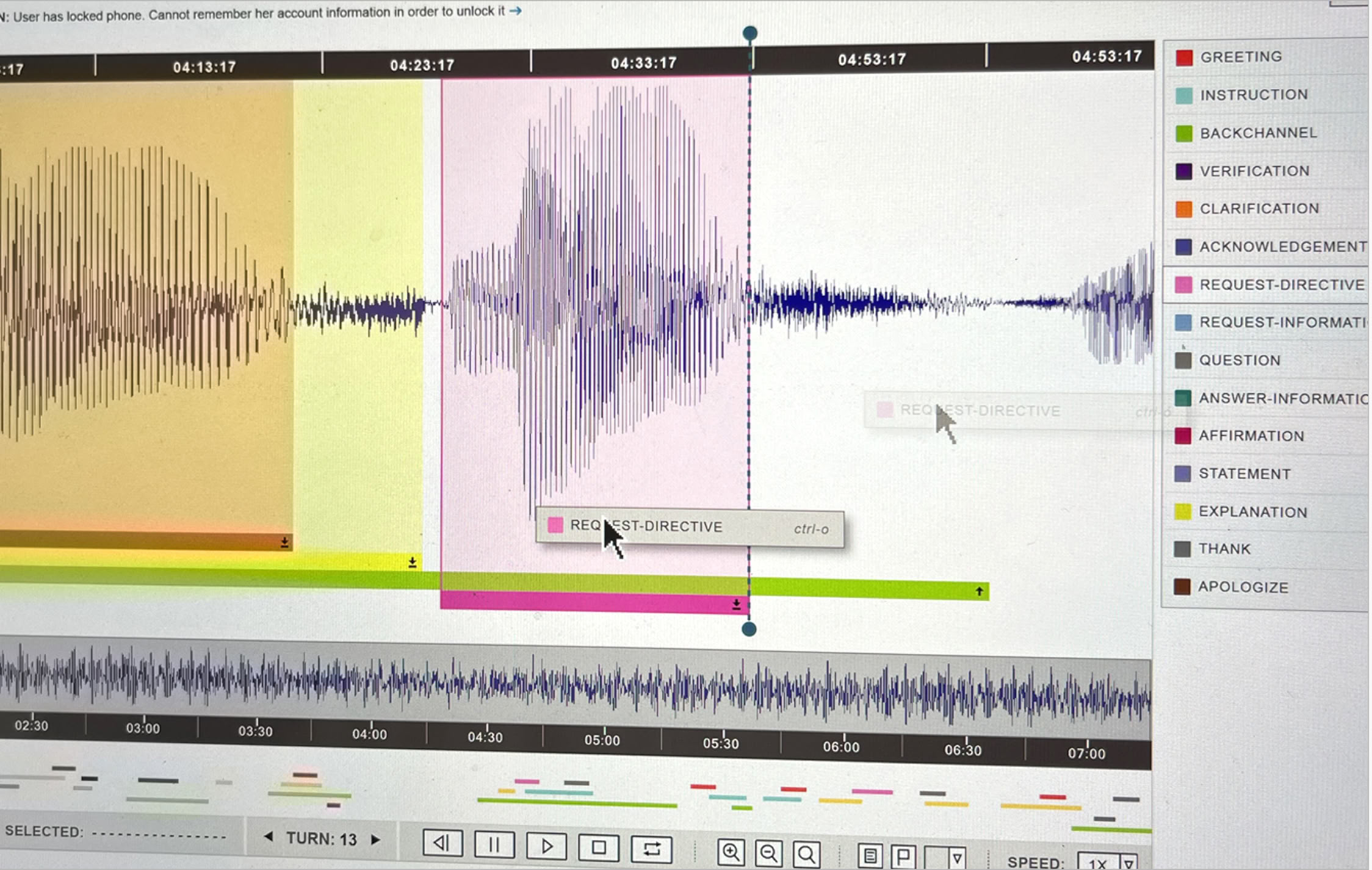
Task: Toggle loop playback
Action: pyautogui.click(x=651, y=849)
